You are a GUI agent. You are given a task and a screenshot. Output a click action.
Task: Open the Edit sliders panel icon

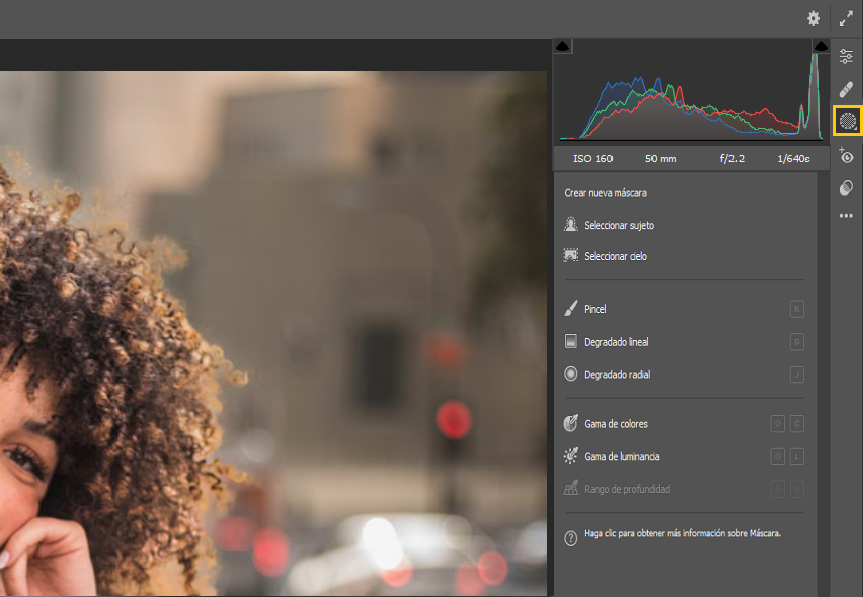click(846, 56)
